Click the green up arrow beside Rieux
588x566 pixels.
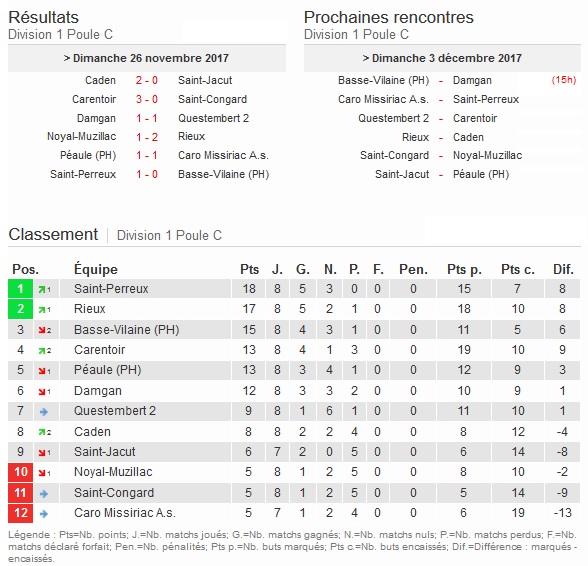click(41, 310)
